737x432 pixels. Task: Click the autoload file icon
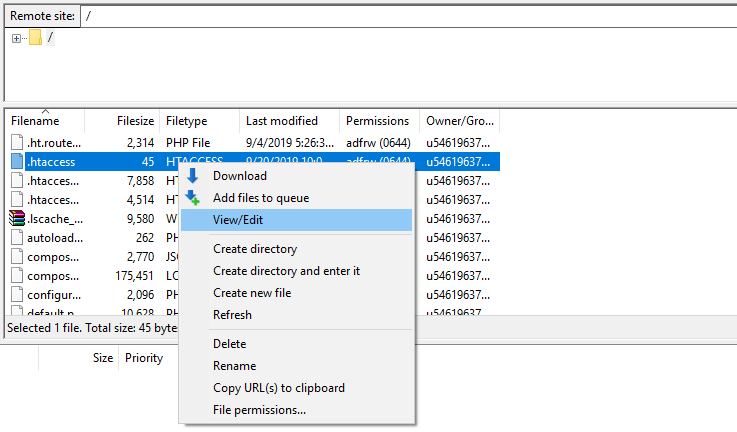tap(17, 238)
